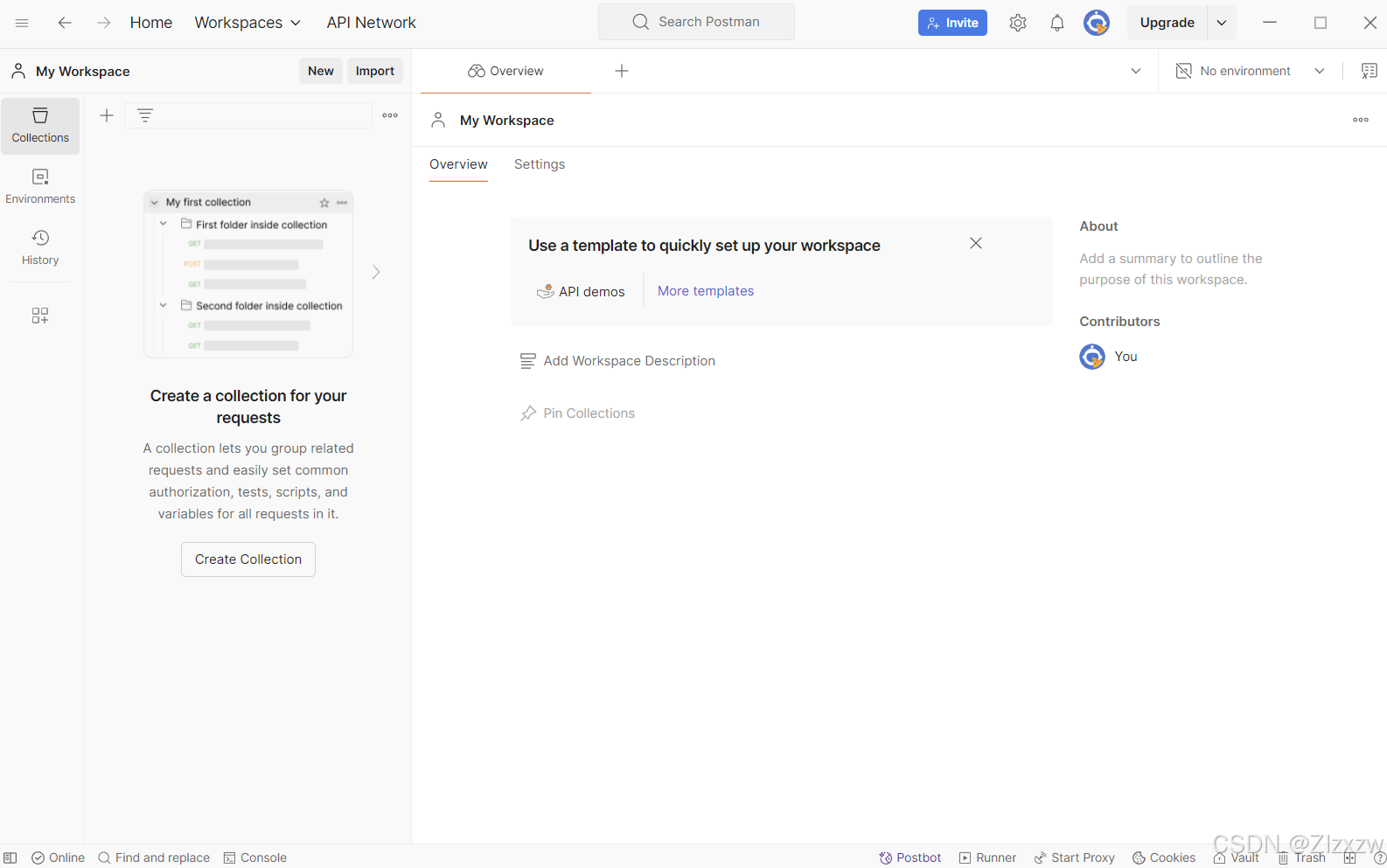This screenshot has width=1387, height=868.
Task: Click the Invite button
Action: [952, 23]
